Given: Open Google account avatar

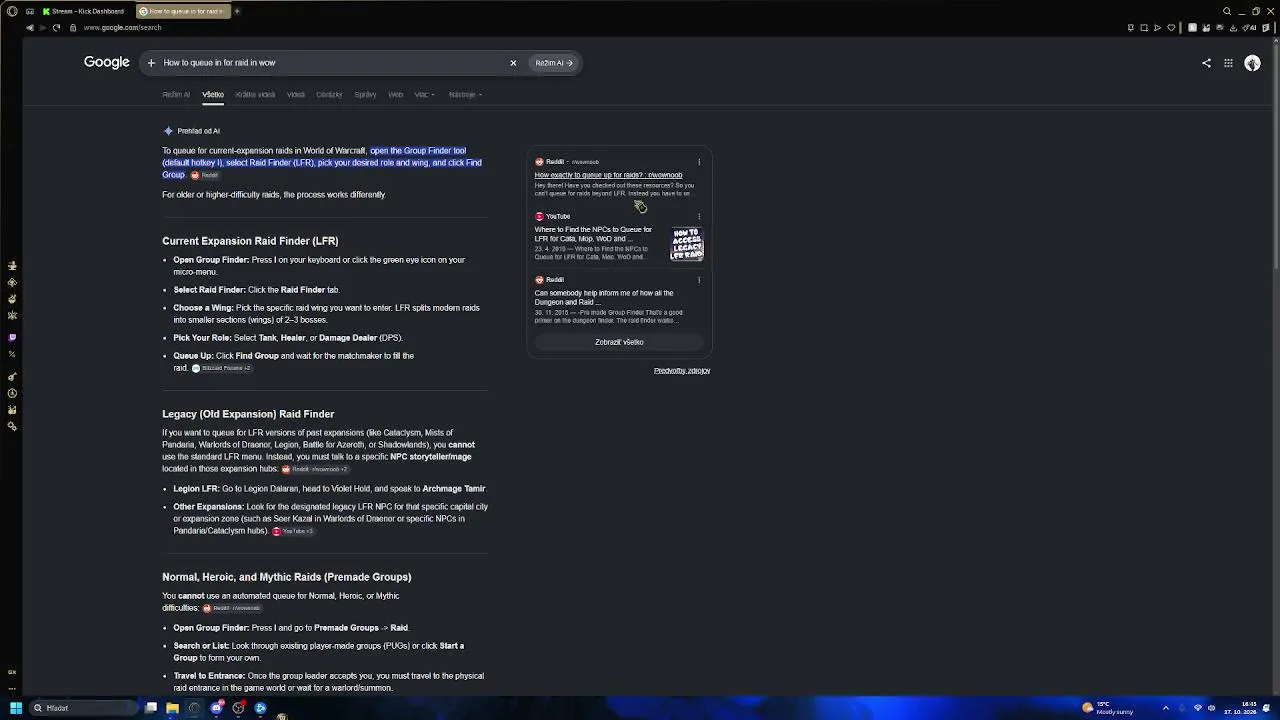Looking at the screenshot, I should coord(1252,63).
